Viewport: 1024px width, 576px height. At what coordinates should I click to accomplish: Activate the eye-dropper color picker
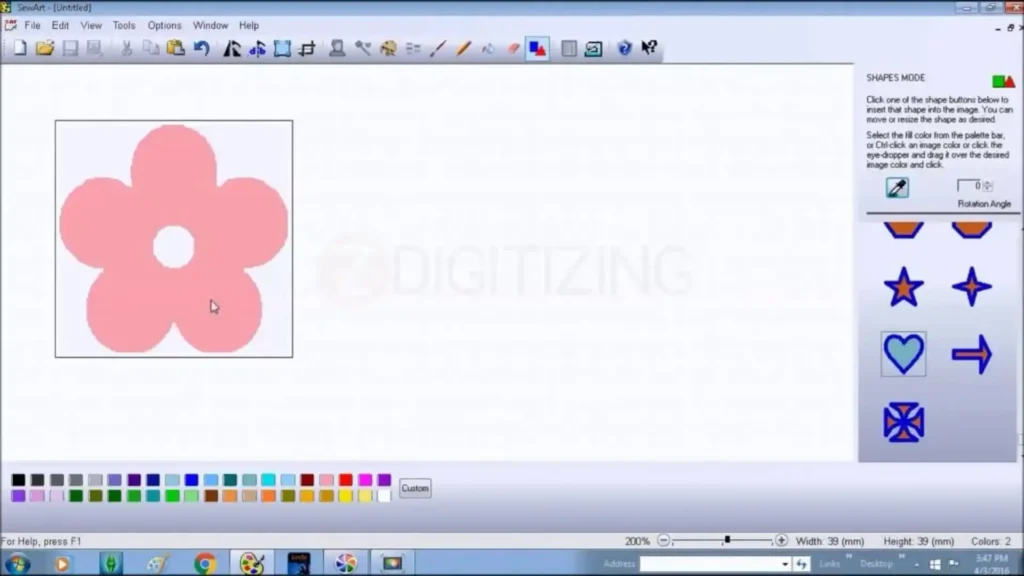point(897,187)
